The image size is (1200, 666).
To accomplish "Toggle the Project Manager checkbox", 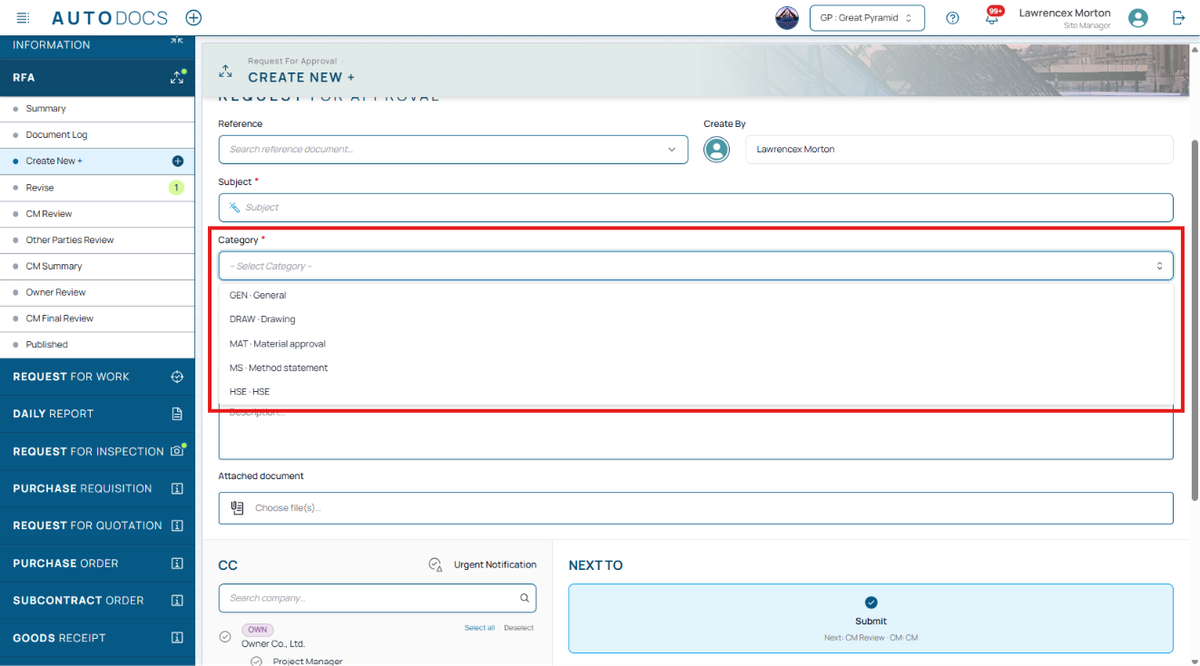I will coord(256,661).
